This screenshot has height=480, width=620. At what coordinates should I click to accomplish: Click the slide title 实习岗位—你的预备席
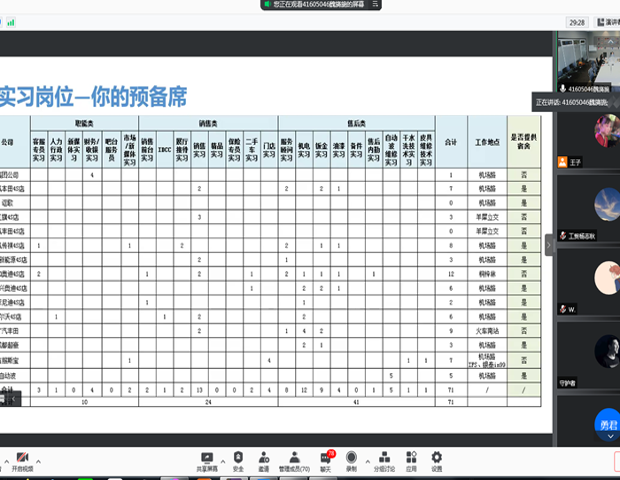point(92,97)
